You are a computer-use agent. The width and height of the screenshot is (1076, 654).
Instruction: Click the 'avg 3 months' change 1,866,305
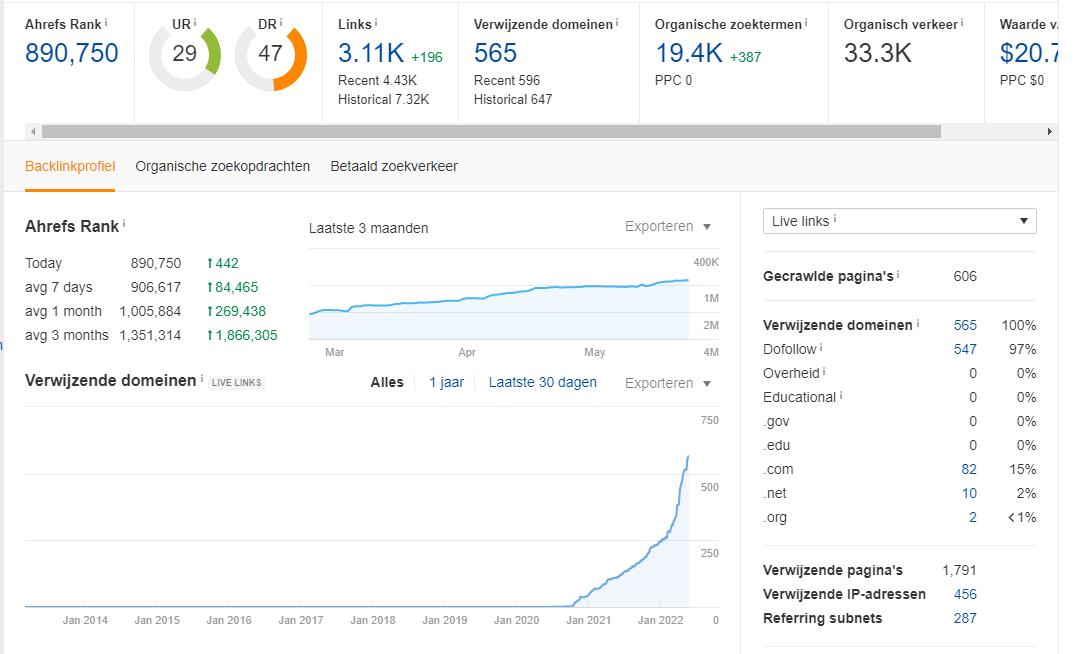pyautogui.click(x=243, y=336)
